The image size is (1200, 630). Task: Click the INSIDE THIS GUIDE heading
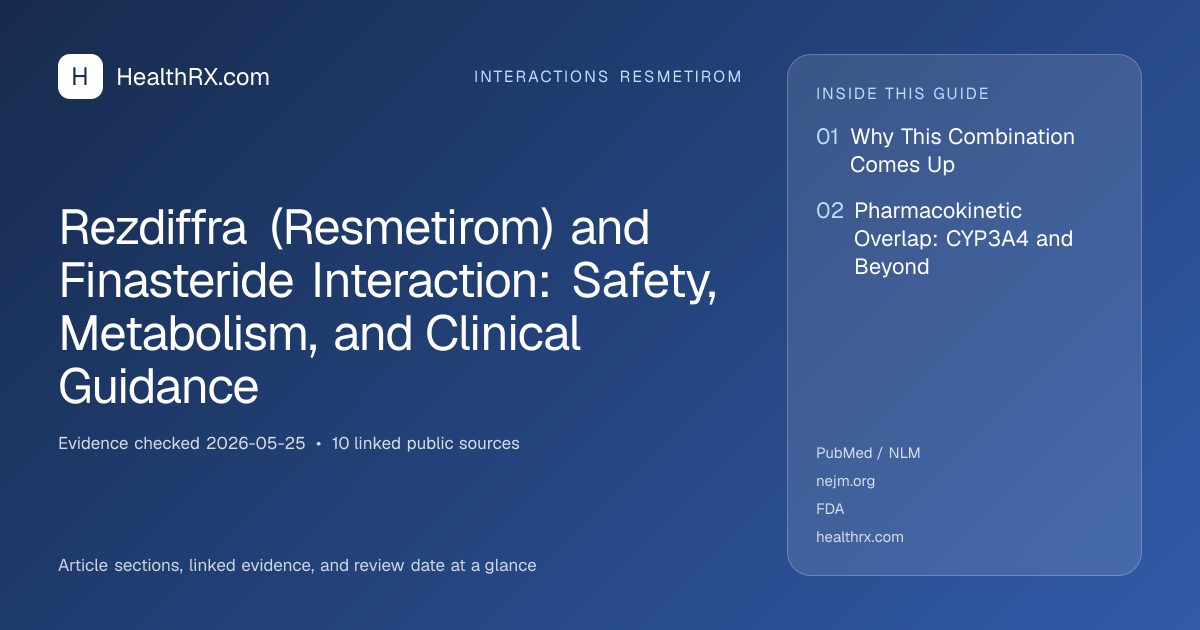(903, 94)
